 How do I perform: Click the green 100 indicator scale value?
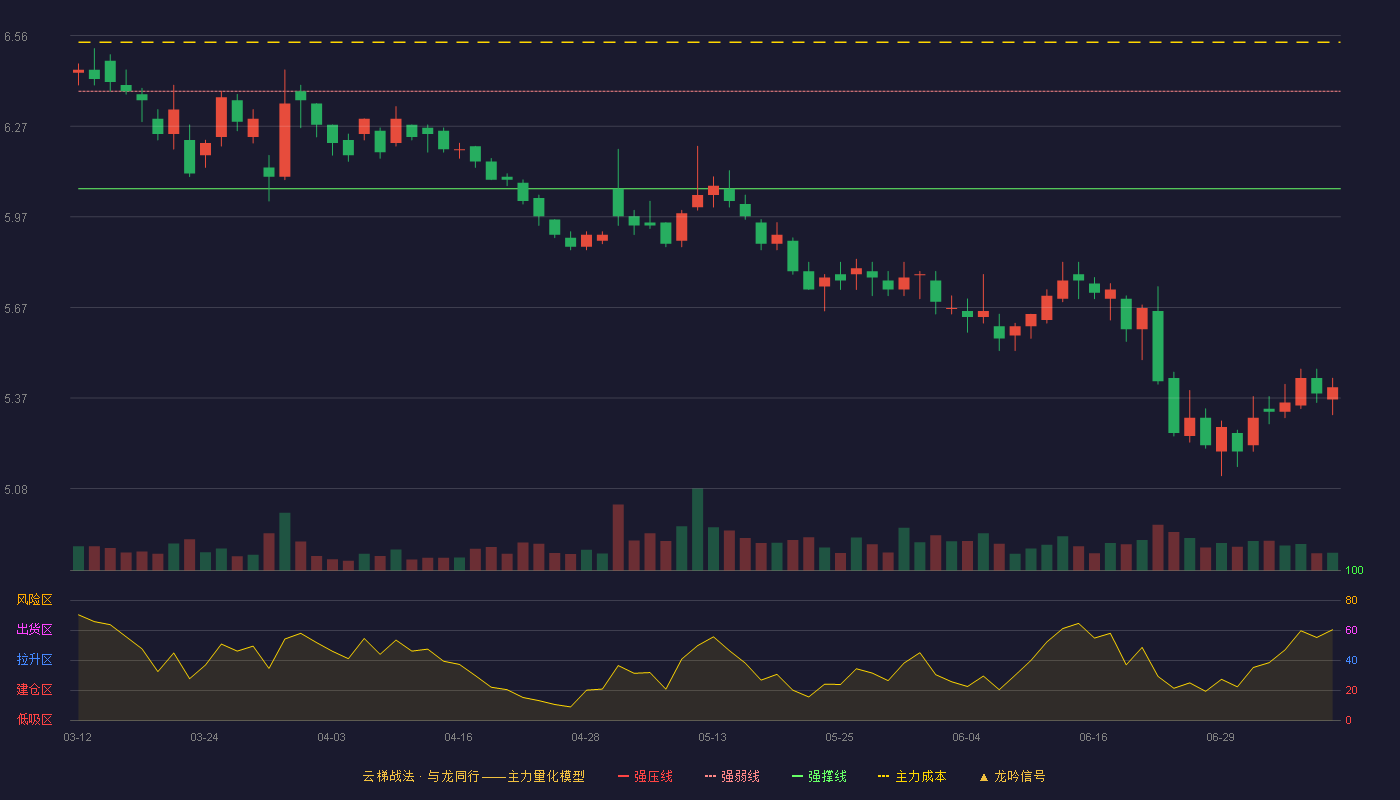tap(1354, 571)
